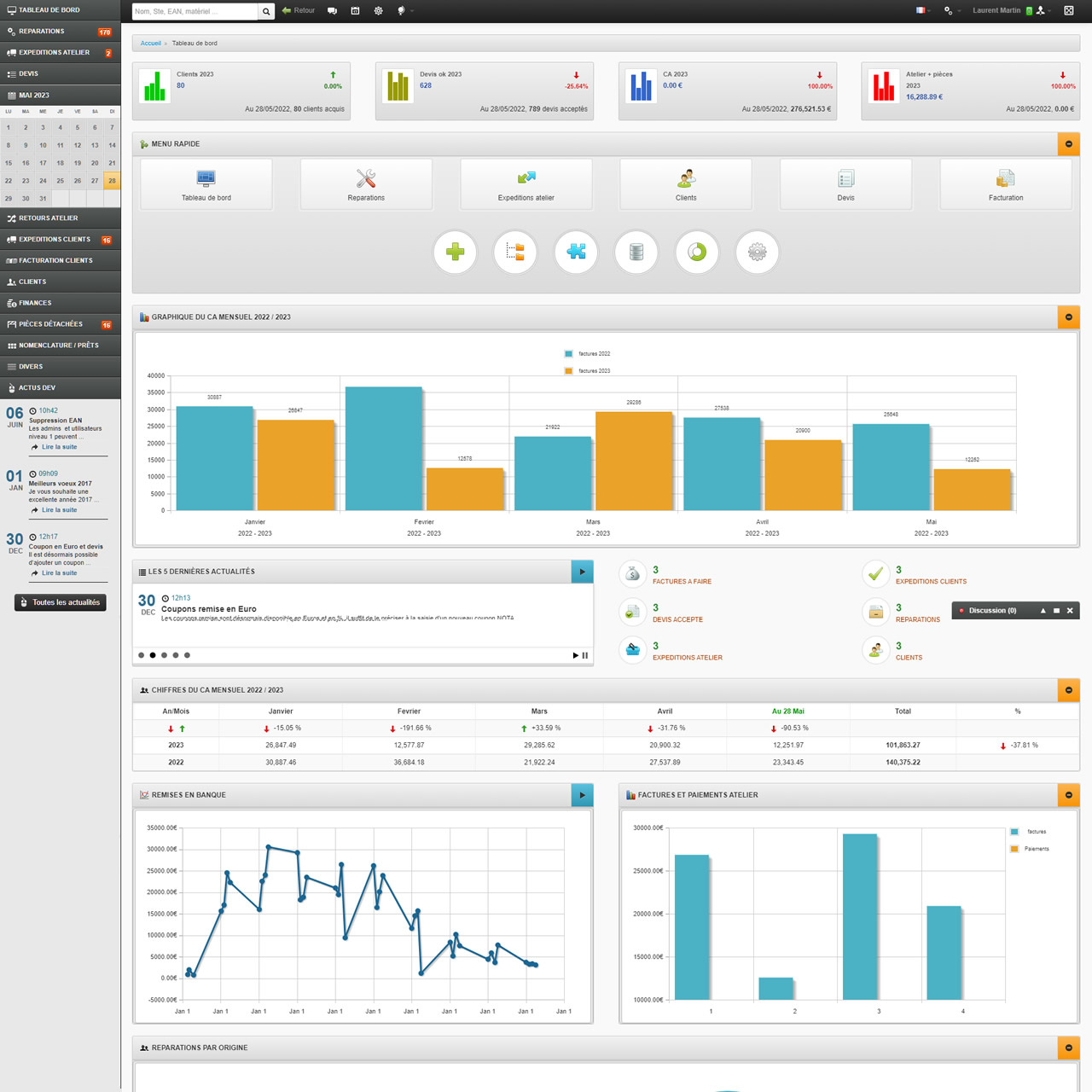This screenshot has height=1092, width=1092.
Task: Open the Reparations wrench shortcut
Action: tap(366, 184)
